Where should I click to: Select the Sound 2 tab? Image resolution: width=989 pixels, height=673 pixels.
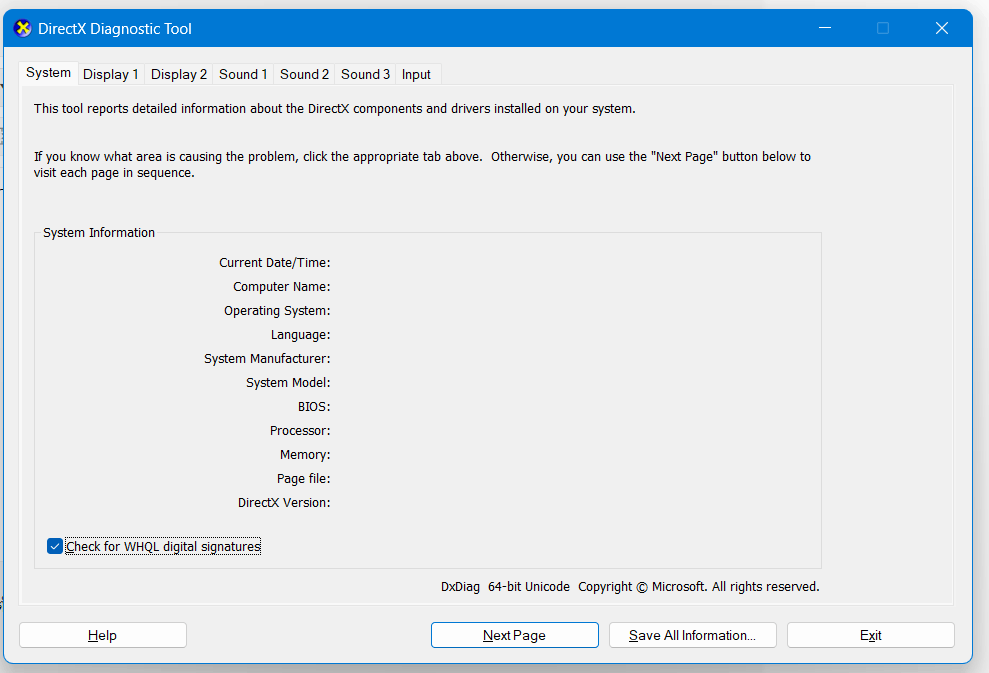tap(304, 74)
